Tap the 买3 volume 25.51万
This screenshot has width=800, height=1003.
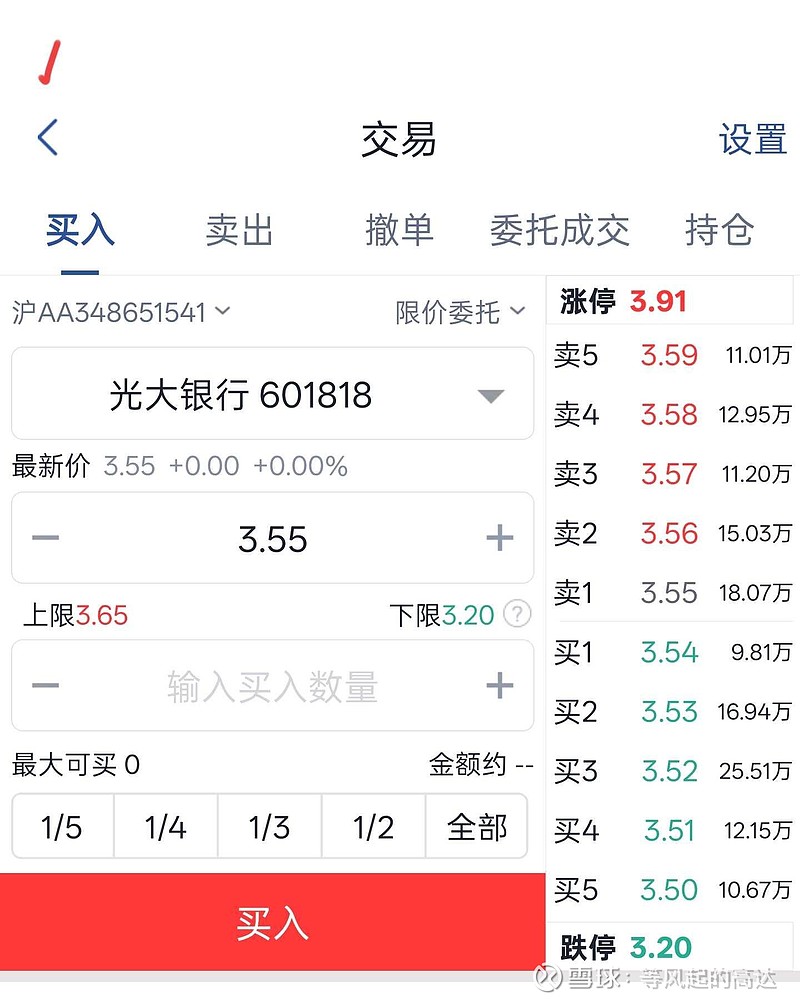755,771
